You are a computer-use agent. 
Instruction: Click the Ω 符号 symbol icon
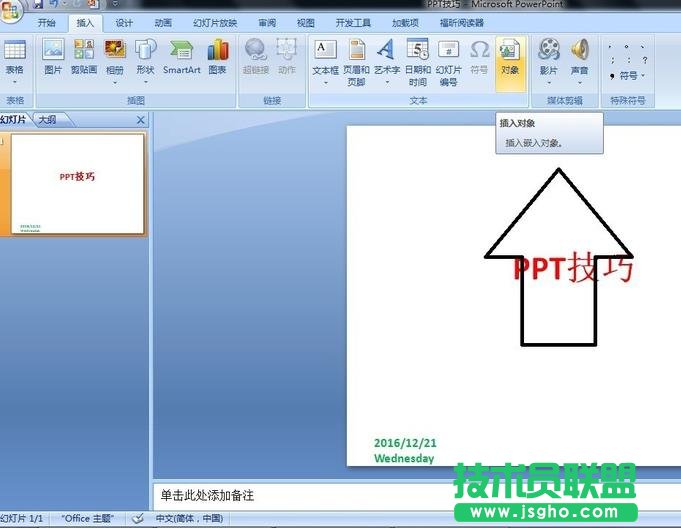[x=479, y=50]
